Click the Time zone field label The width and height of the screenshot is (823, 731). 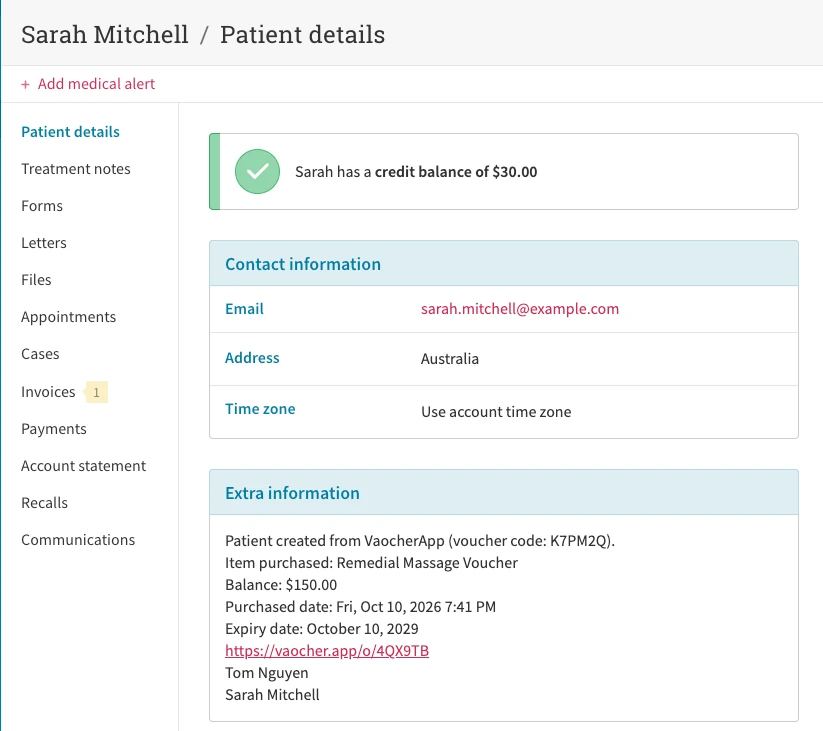tap(260, 409)
